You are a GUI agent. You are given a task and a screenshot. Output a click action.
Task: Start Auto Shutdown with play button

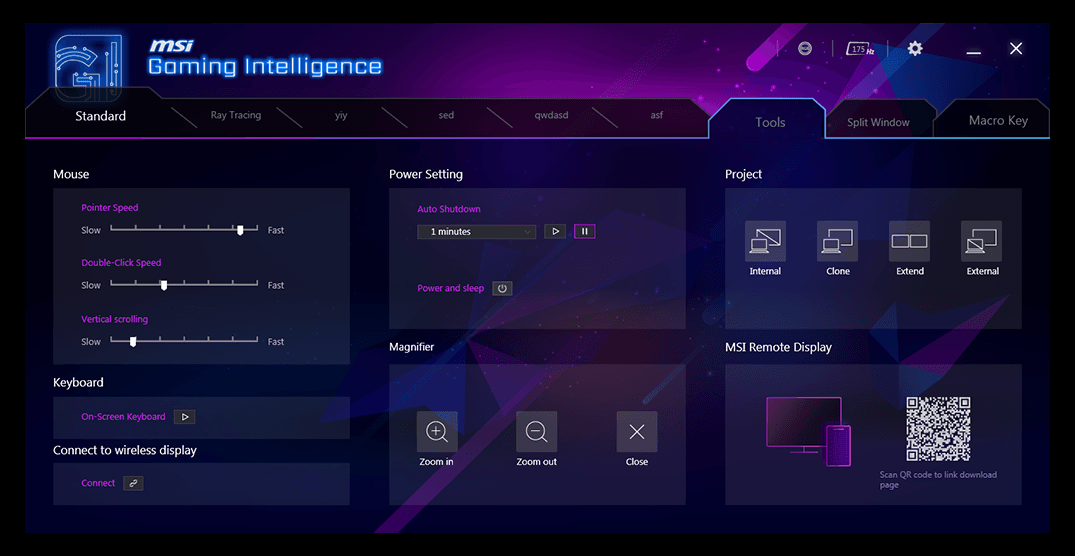coord(555,232)
